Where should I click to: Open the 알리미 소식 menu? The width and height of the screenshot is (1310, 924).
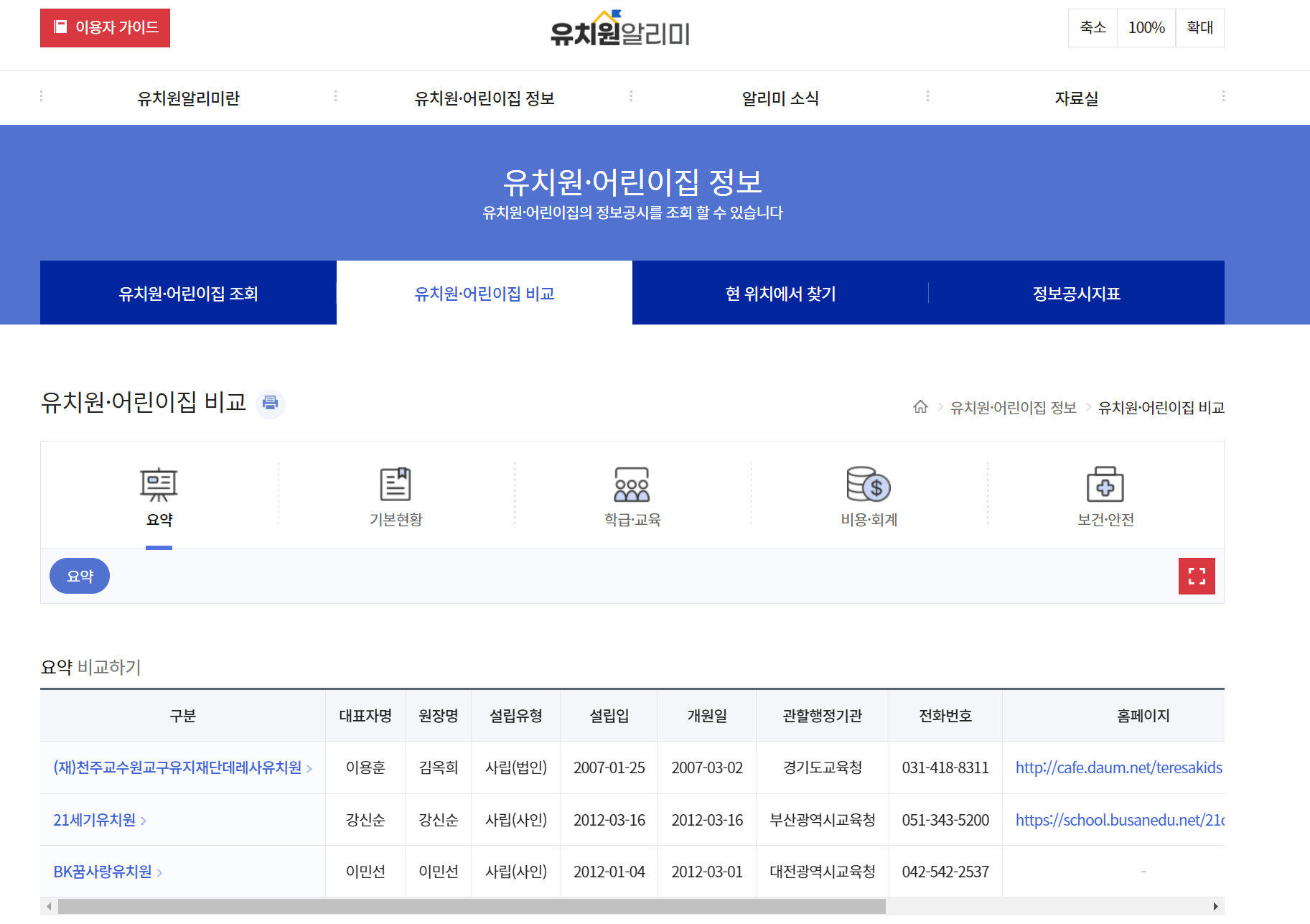coord(780,98)
